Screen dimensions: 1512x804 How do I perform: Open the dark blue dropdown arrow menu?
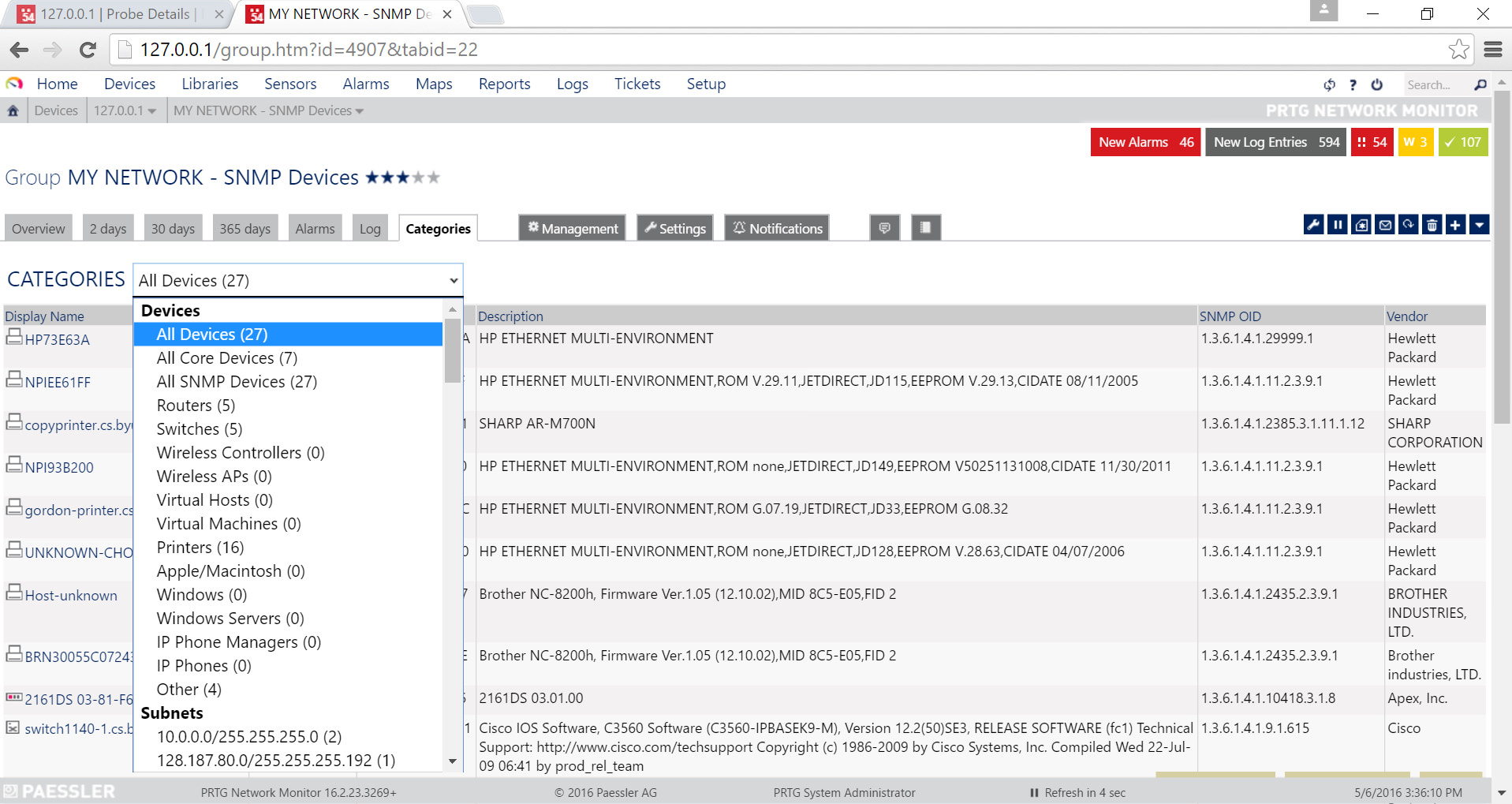click(x=1479, y=226)
